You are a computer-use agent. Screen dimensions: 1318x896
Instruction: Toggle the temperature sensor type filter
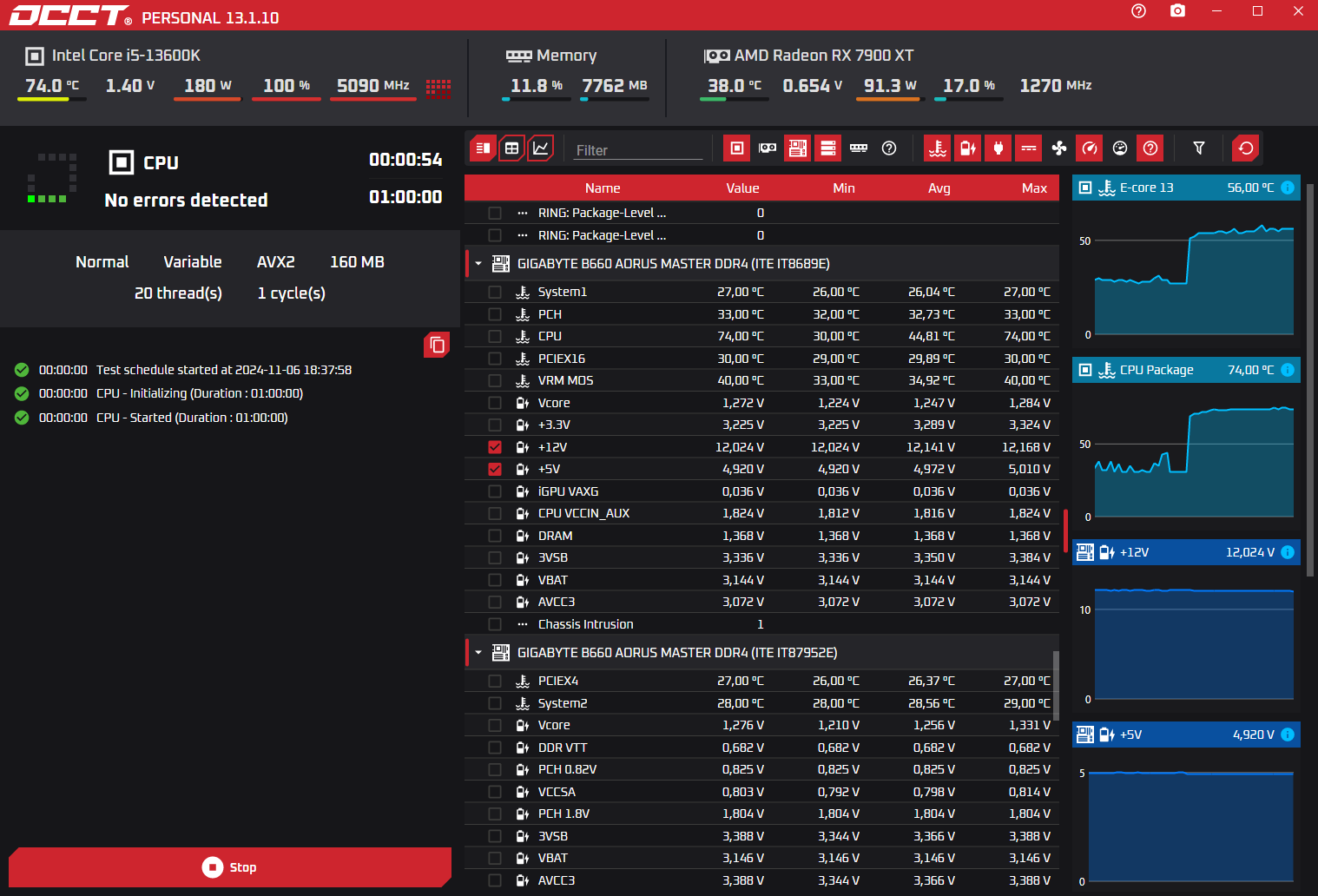coord(938,148)
